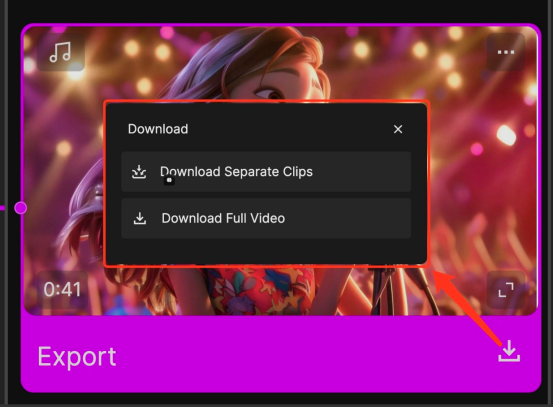Select the purple connector dot on card edge
553x407 pixels.
click(20, 208)
